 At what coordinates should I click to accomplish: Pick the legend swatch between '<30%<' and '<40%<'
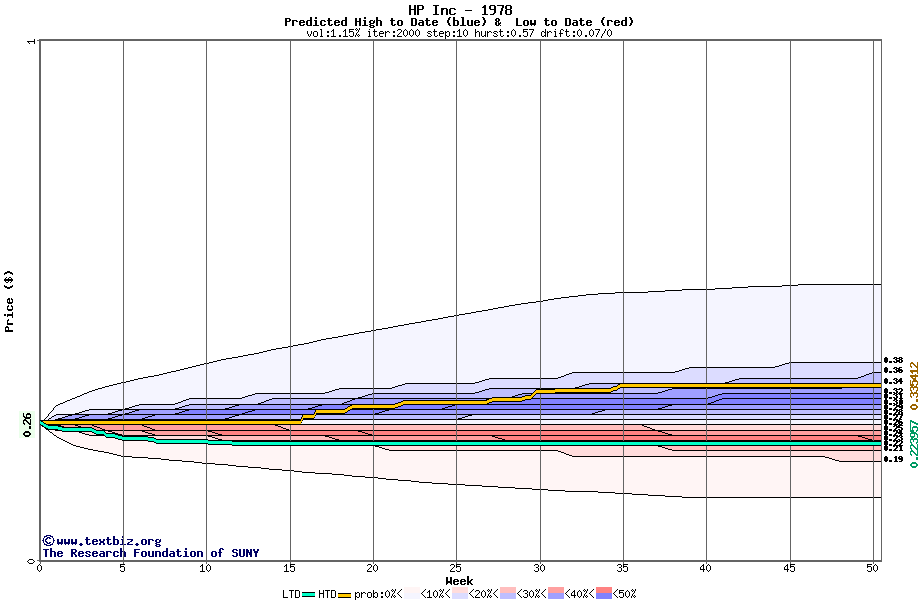556,594
